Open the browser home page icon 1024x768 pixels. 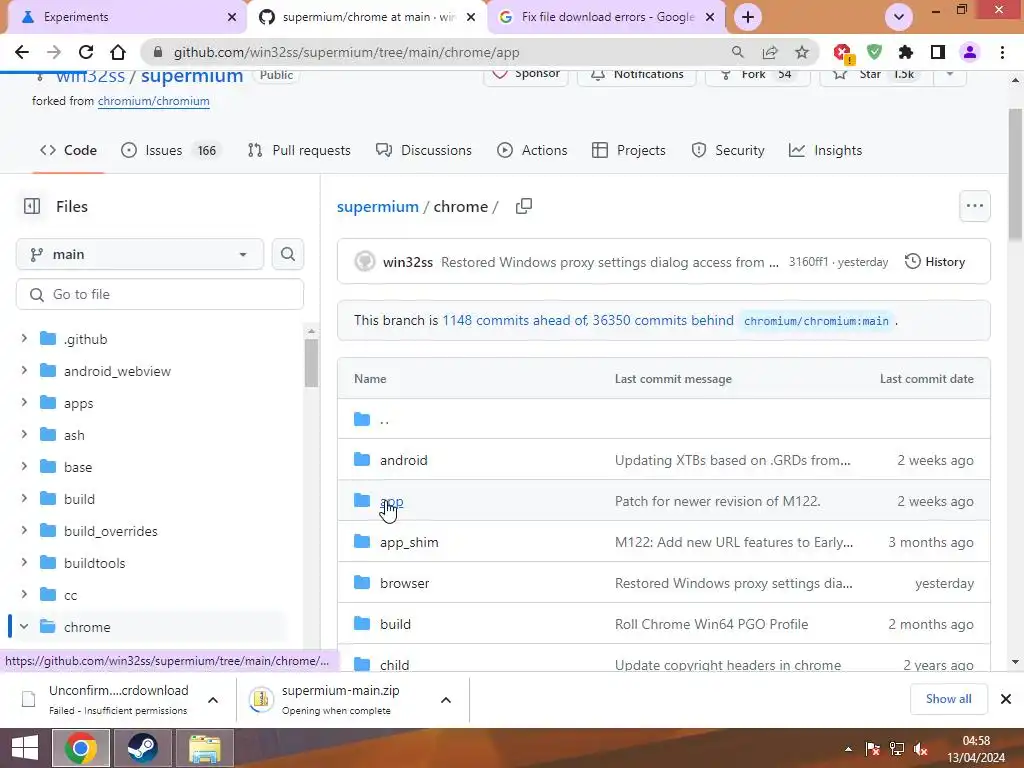coord(118,52)
